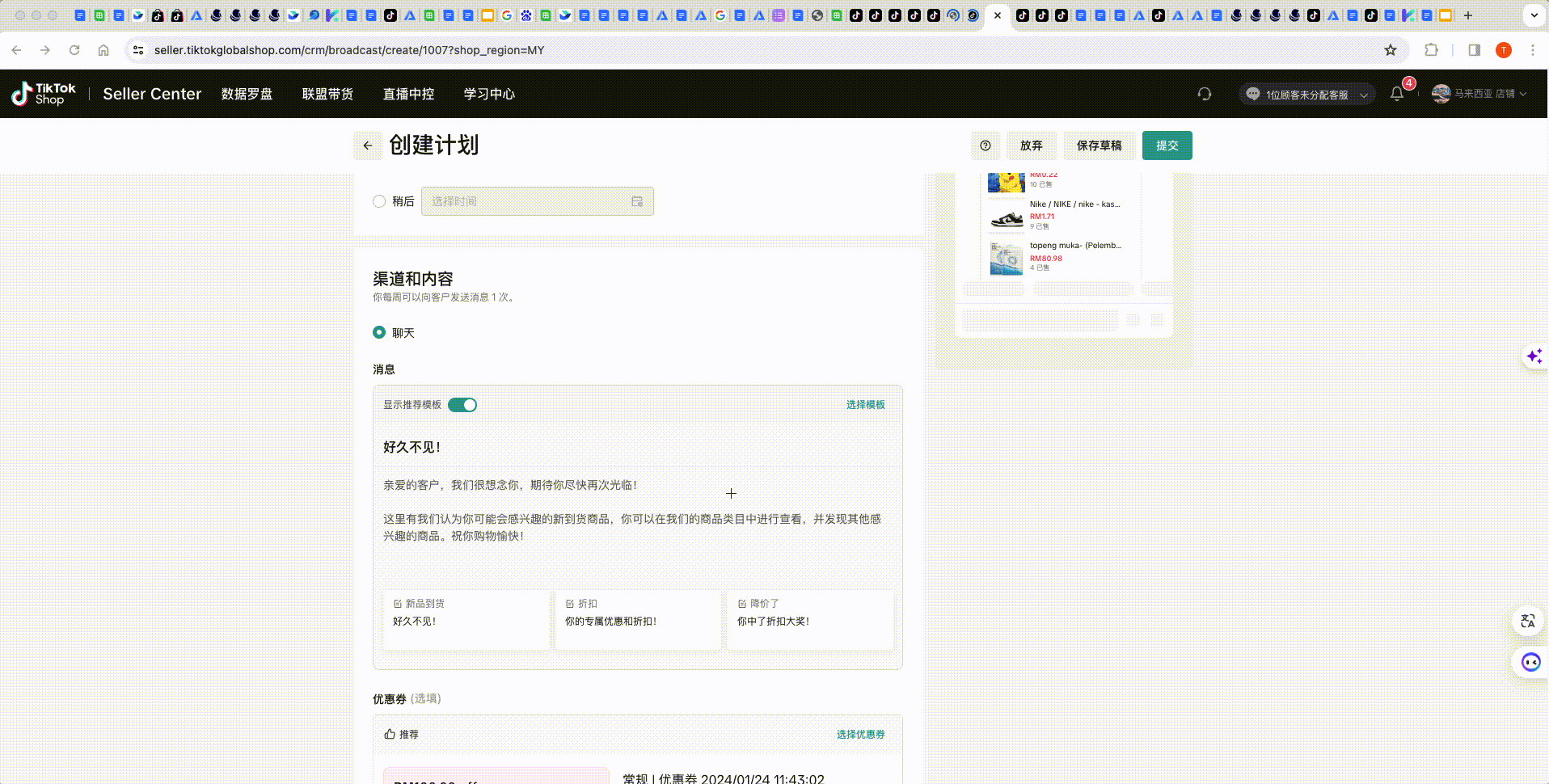Open the browser tab search chevron
This screenshot has height=784, width=1549.
tap(1534, 15)
